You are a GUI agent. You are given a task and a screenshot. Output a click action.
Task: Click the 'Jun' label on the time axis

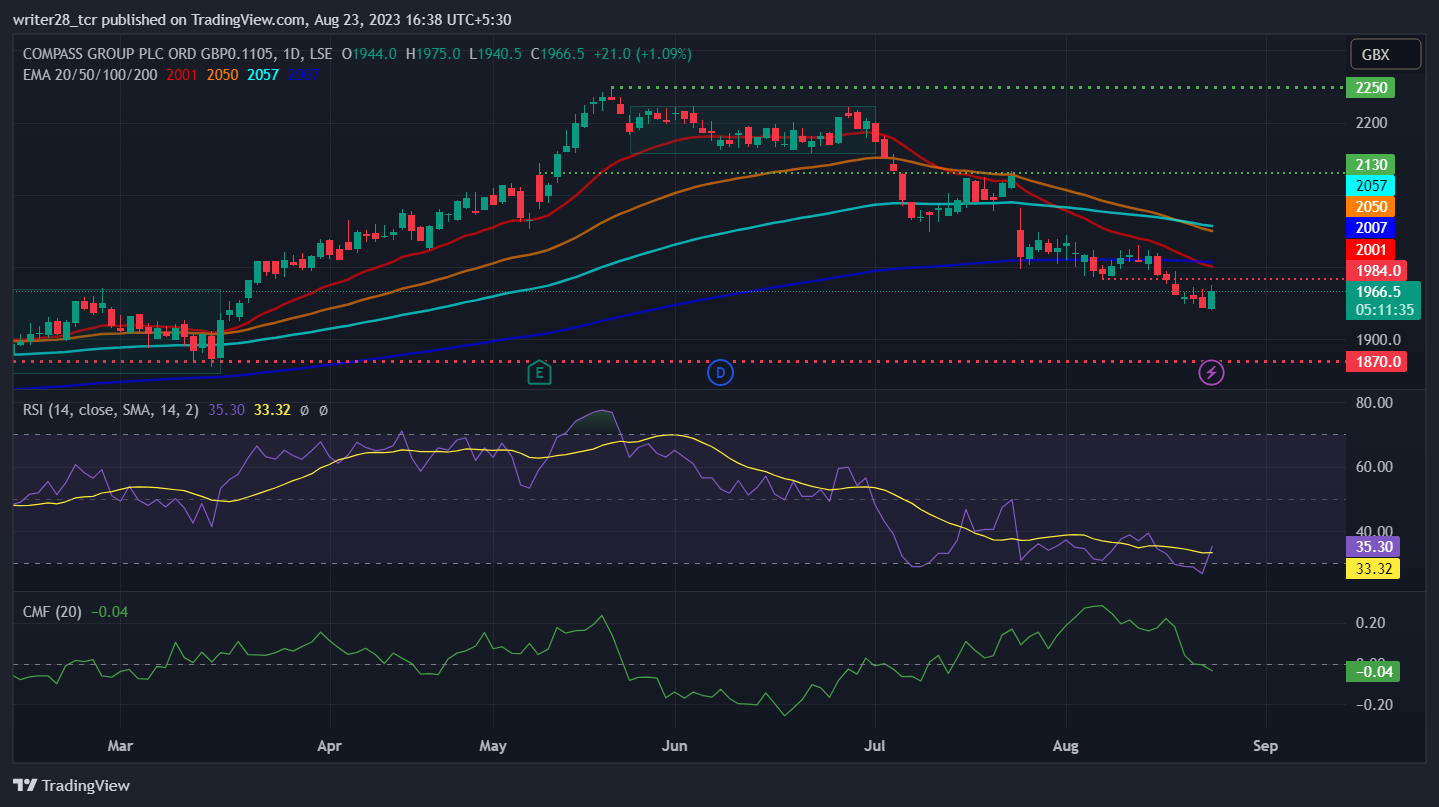tap(675, 746)
